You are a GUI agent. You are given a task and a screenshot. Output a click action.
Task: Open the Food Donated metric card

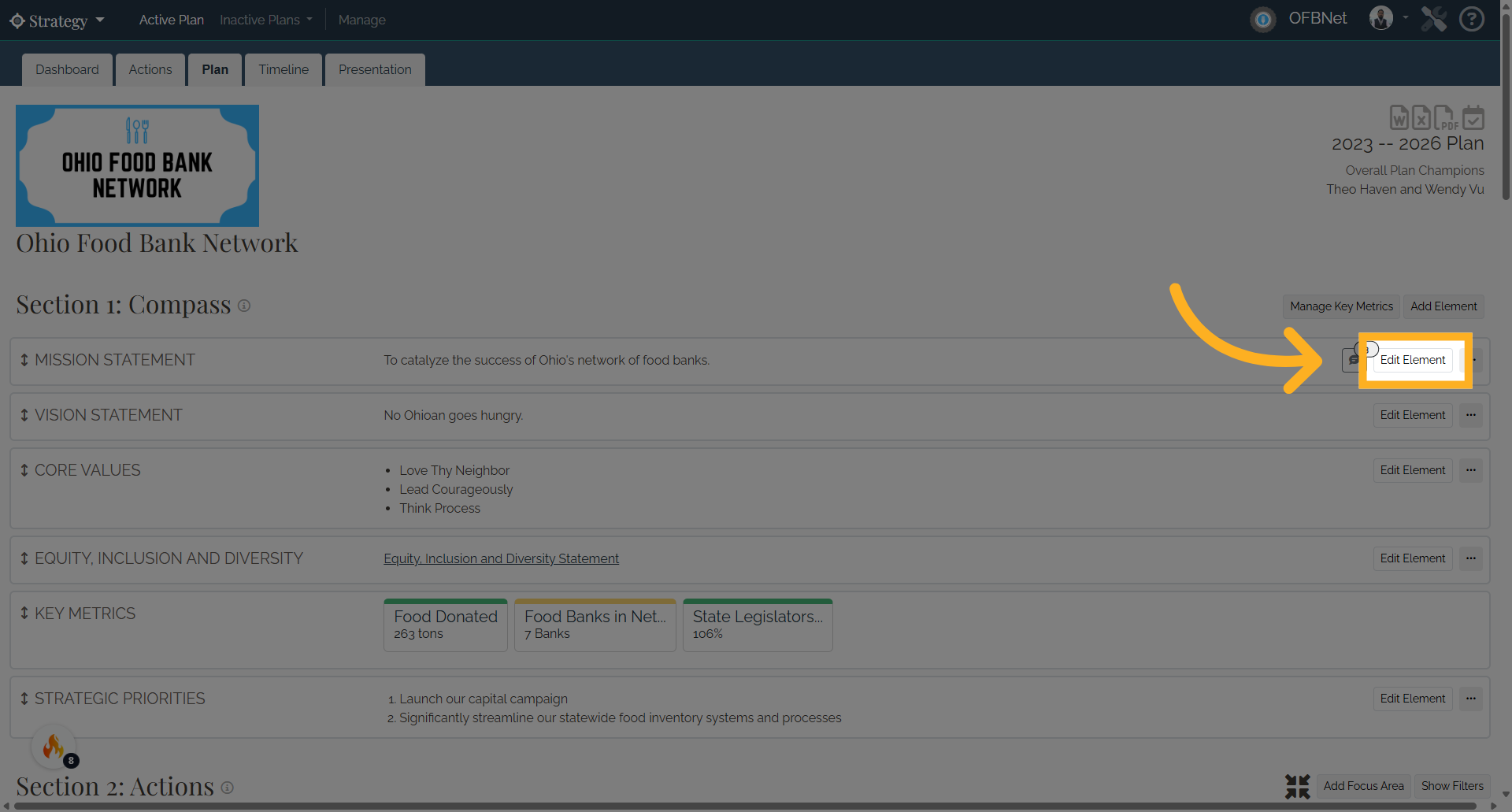[446, 625]
